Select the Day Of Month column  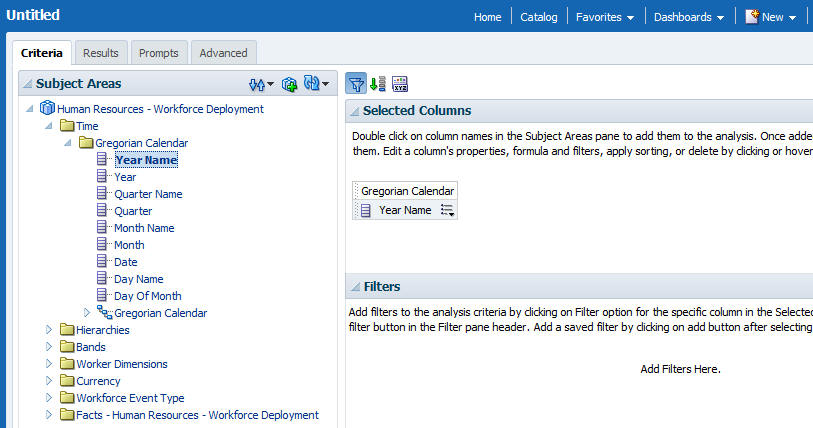148,296
